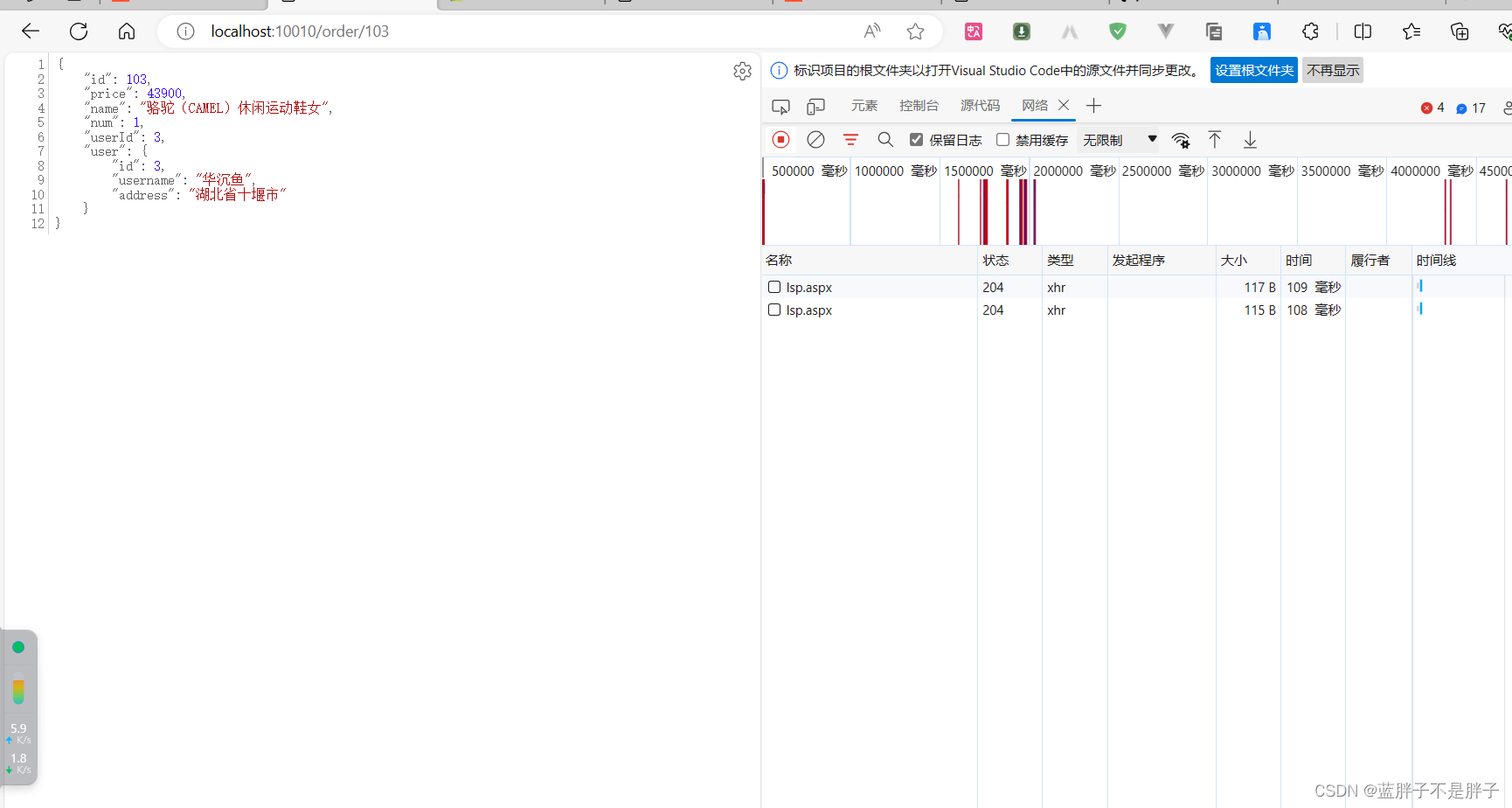The width and height of the screenshot is (1512, 808).
Task: Open the read aloud option
Action: tap(872, 31)
